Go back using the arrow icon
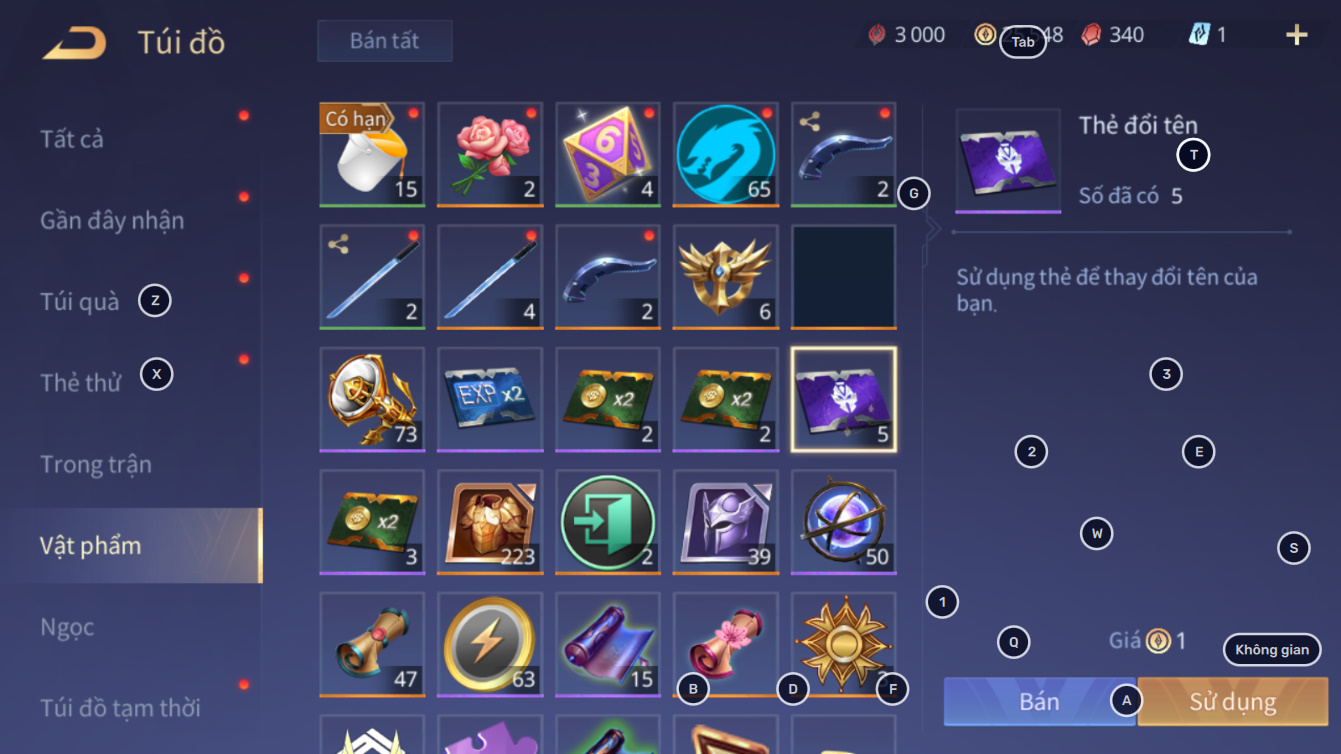This screenshot has height=754, width=1341. pyautogui.click(x=75, y=43)
